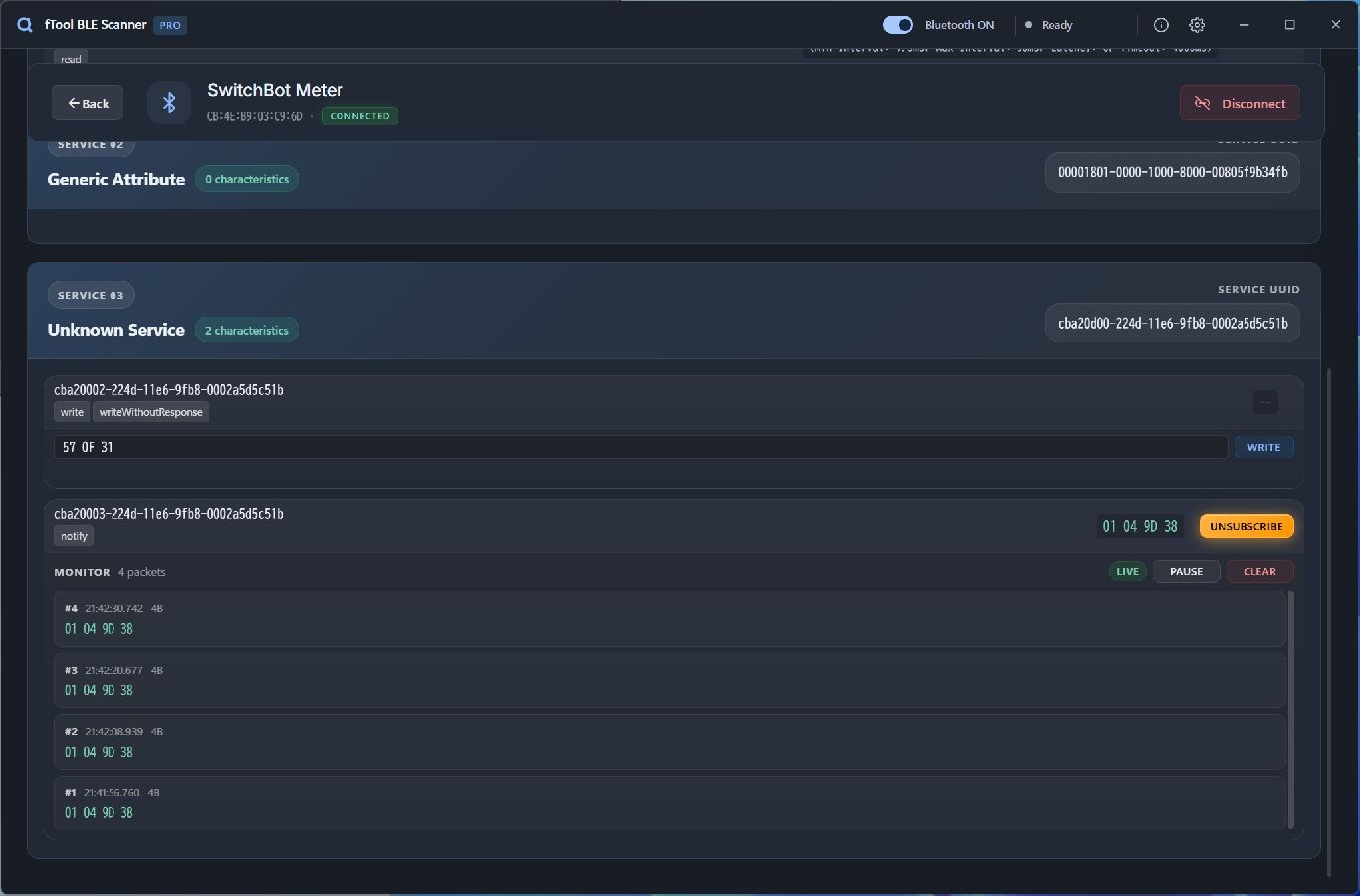The height and width of the screenshot is (896, 1360).
Task: Select characteristic UUID cba20003-224d-11e6-9fb8-0002a5d5c51b
Action: 168,514
